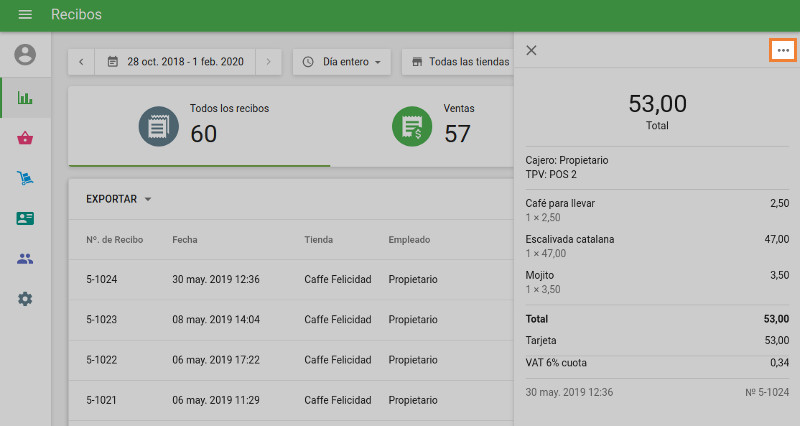Go to previous date period
Image resolution: width=800 pixels, height=426 pixels.
point(81,62)
